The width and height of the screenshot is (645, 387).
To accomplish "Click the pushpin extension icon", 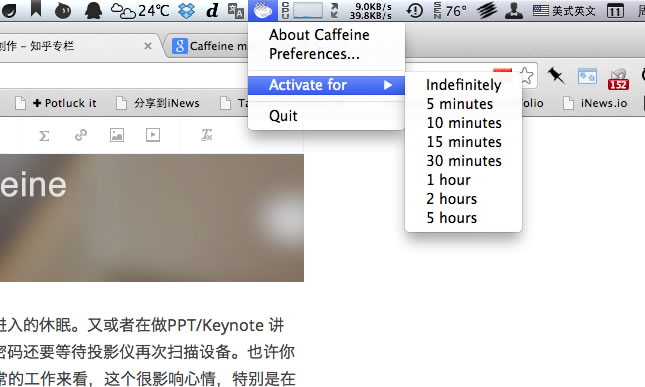I will coord(556,76).
